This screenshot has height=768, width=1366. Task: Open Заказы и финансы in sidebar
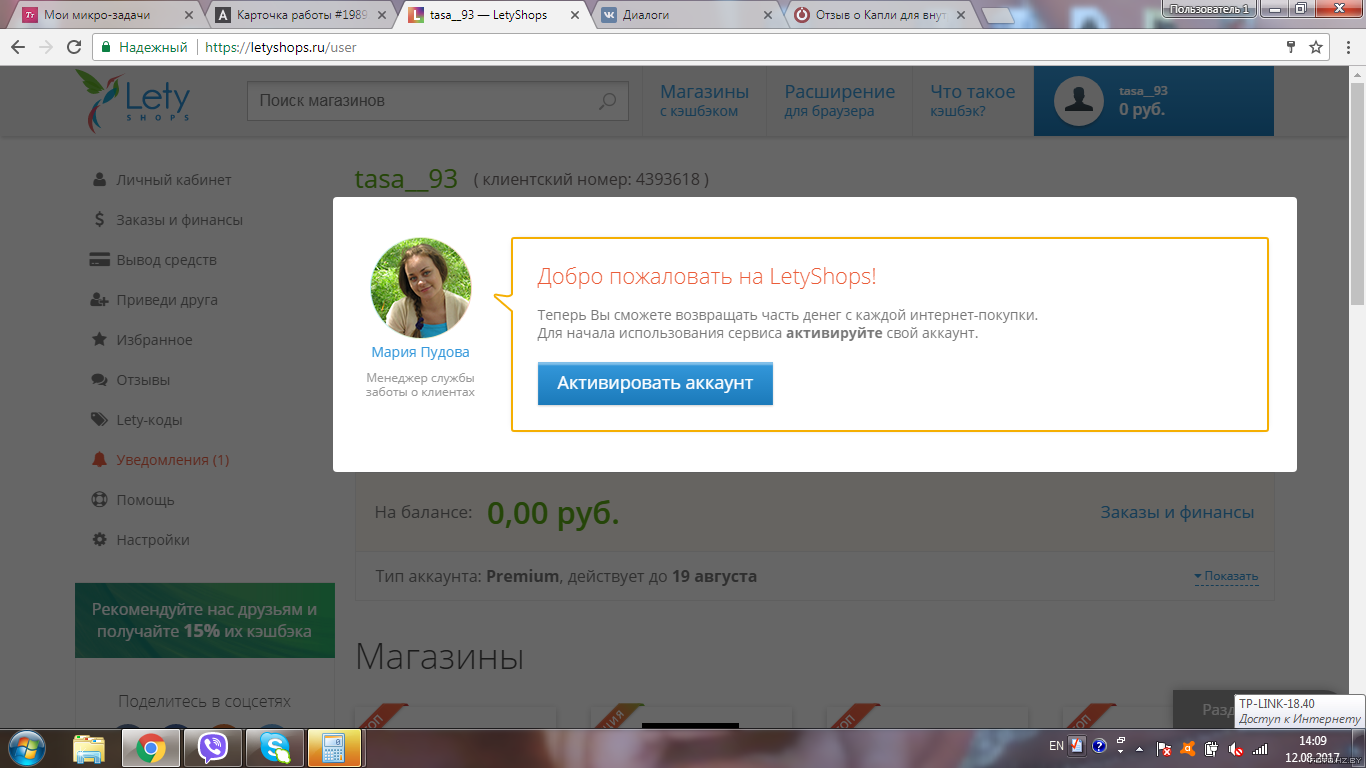(179, 220)
